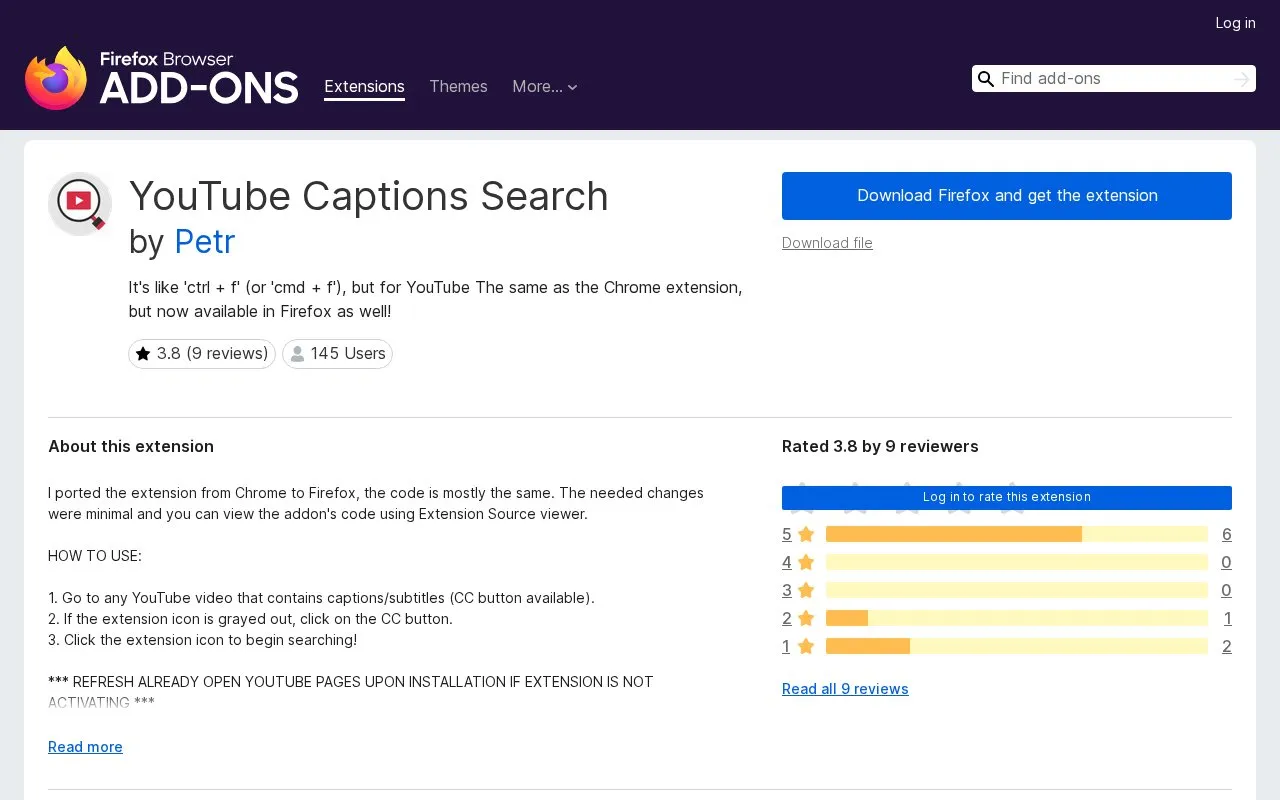1280x800 pixels.
Task: Click the YouTube Captions Search extension icon
Action: pos(80,204)
